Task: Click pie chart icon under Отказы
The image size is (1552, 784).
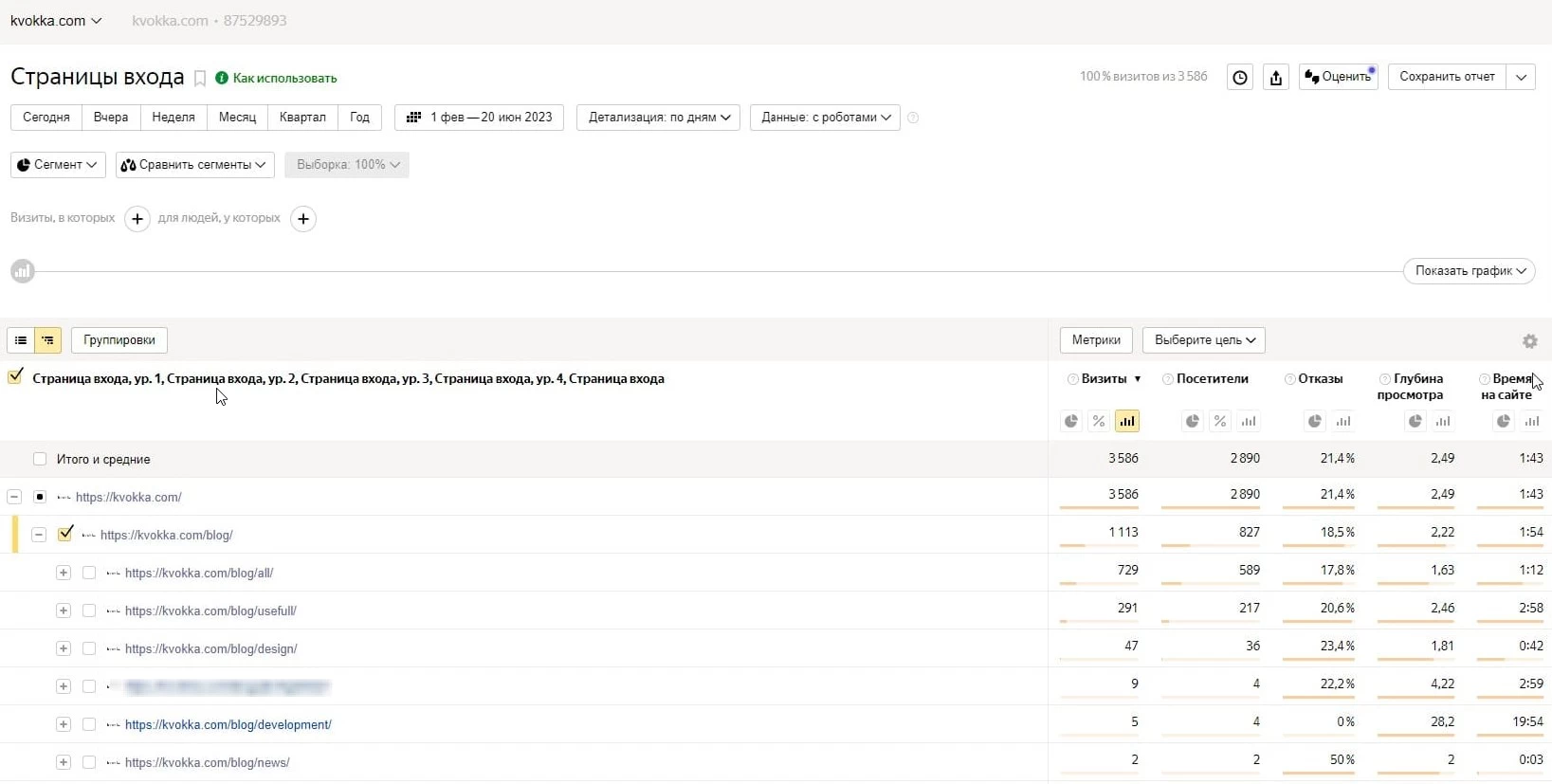Action: click(1315, 421)
